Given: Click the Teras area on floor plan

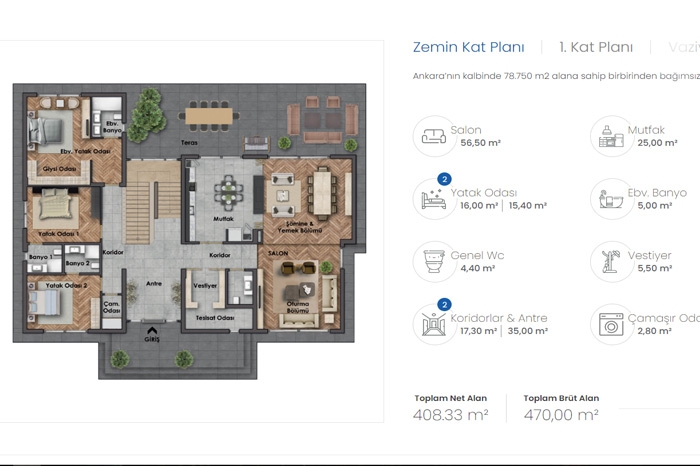Looking at the screenshot, I should (189, 143).
